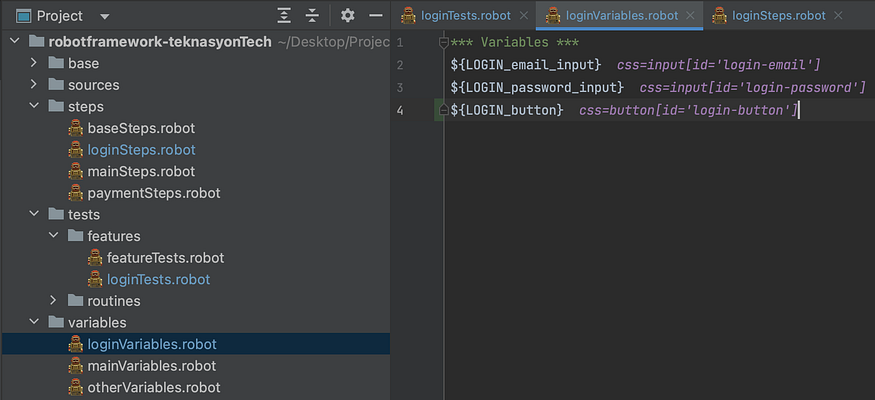Open the Project view dropdown
The height and width of the screenshot is (400, 875).
pyautogui.click(x=104, y=16)
